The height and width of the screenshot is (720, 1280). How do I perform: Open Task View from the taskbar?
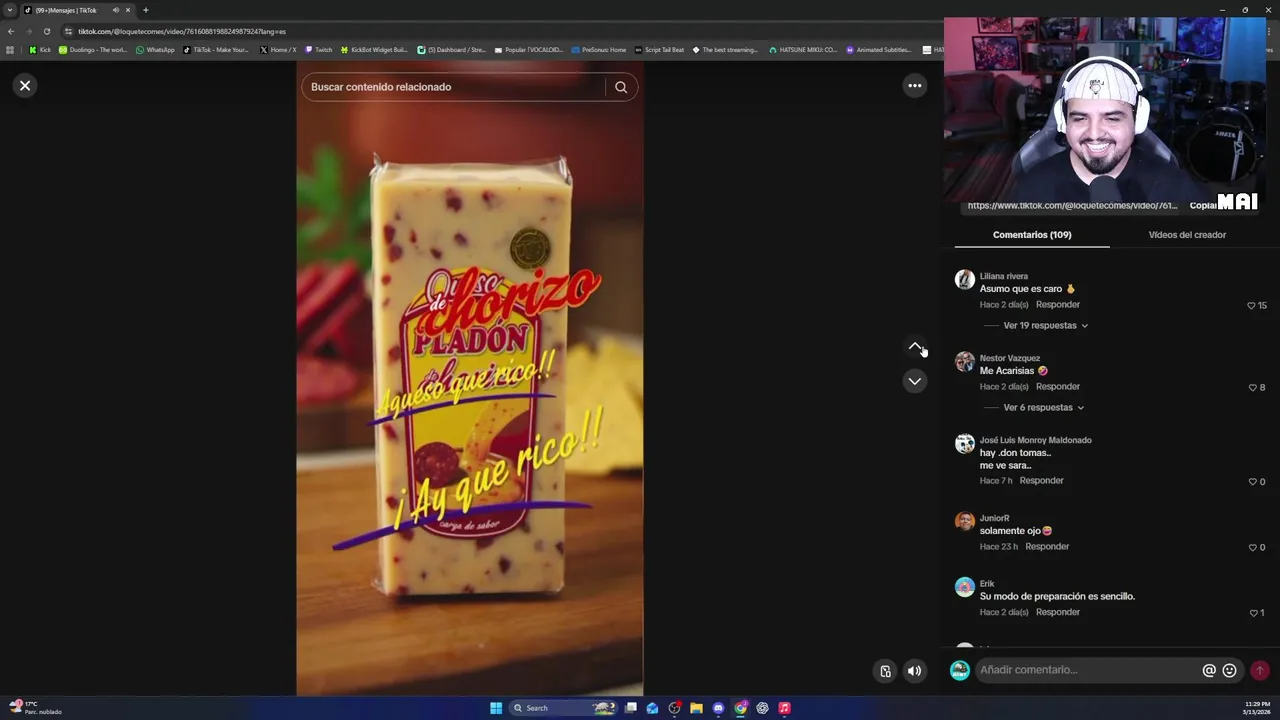[631, 708]
